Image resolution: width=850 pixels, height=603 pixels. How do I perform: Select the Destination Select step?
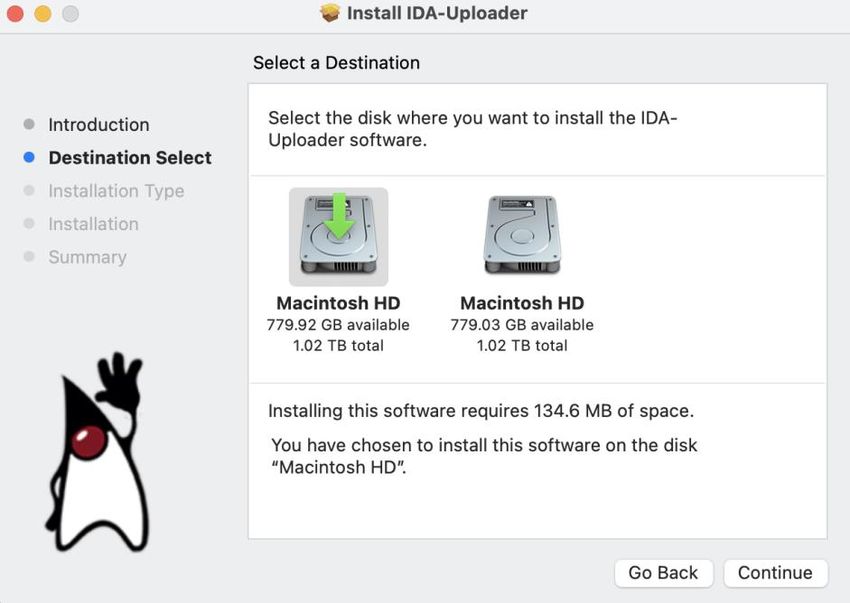(130, 158)
